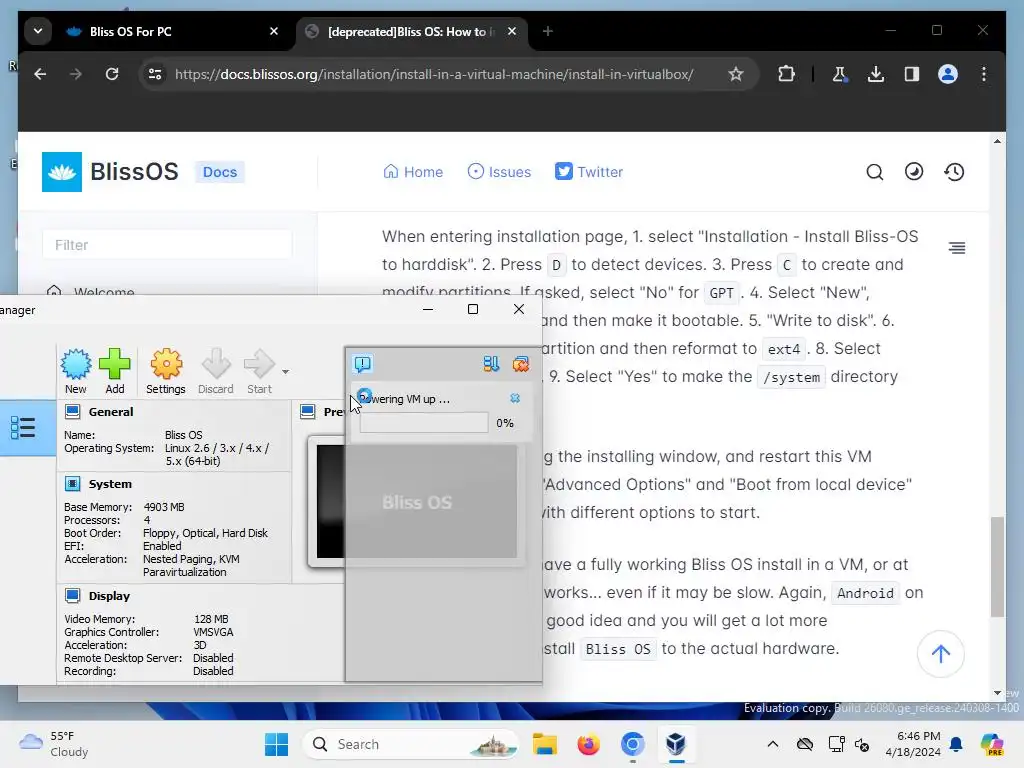Open the table of contents icon
Screen dimensions: 1024x768
point(957,248)
